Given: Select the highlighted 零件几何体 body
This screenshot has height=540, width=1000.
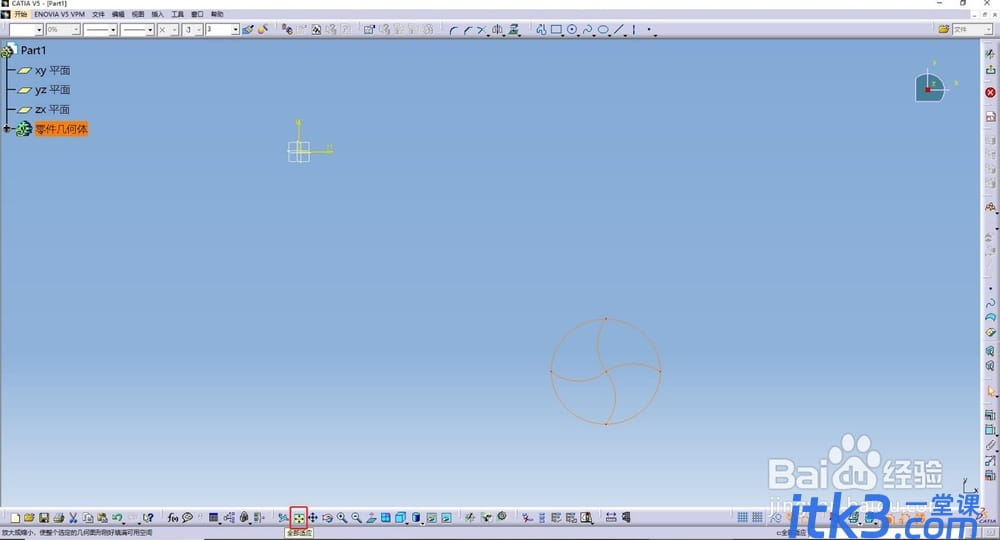Looking at the screenshot, I should 61,129.
